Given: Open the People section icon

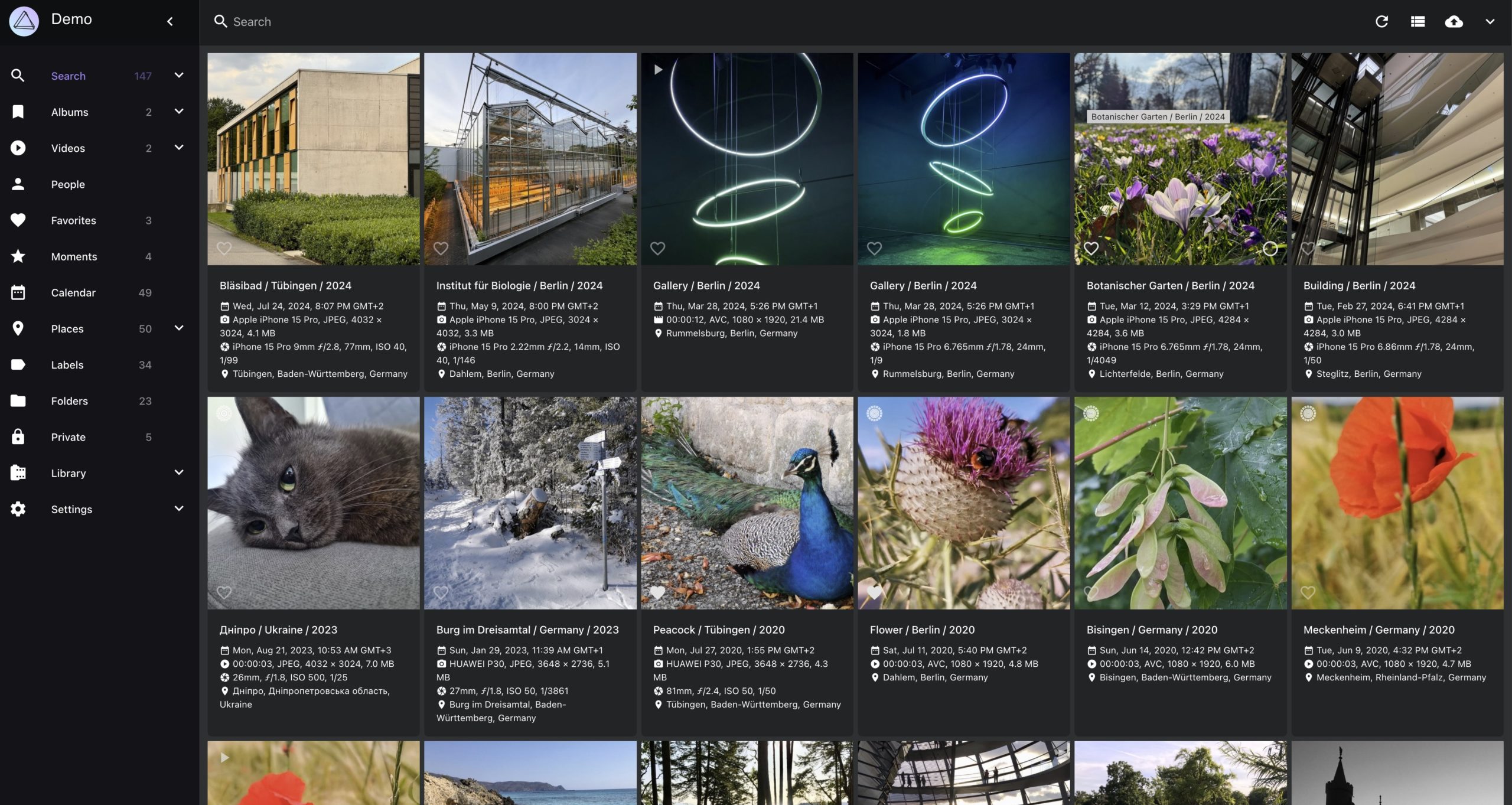Looking at the screenshot, I should [18, 184].
